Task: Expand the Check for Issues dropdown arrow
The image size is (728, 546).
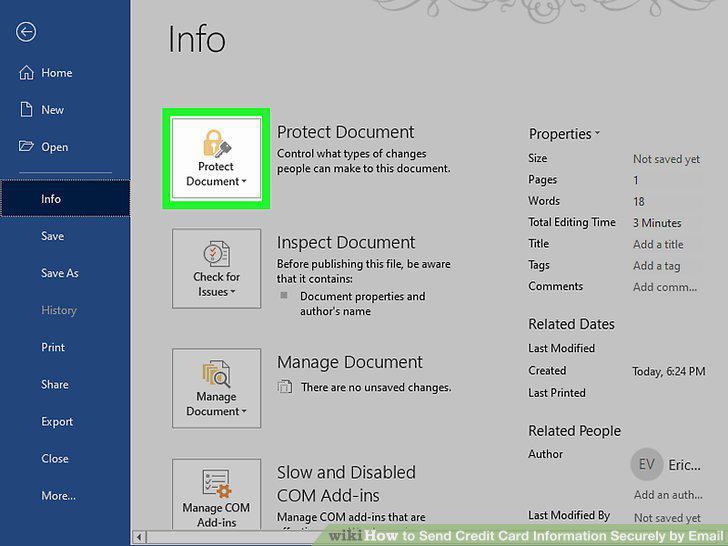Action: coord(233,292)
